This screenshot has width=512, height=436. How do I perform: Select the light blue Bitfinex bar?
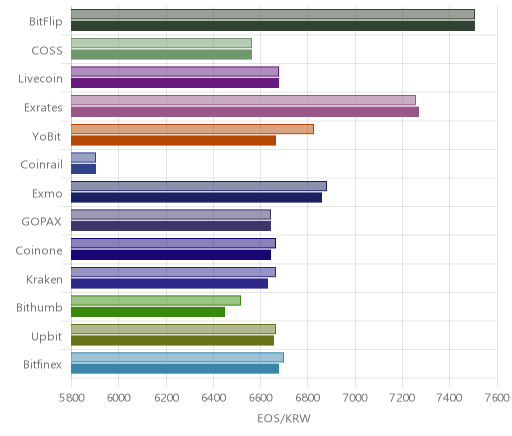pos(177,357)
